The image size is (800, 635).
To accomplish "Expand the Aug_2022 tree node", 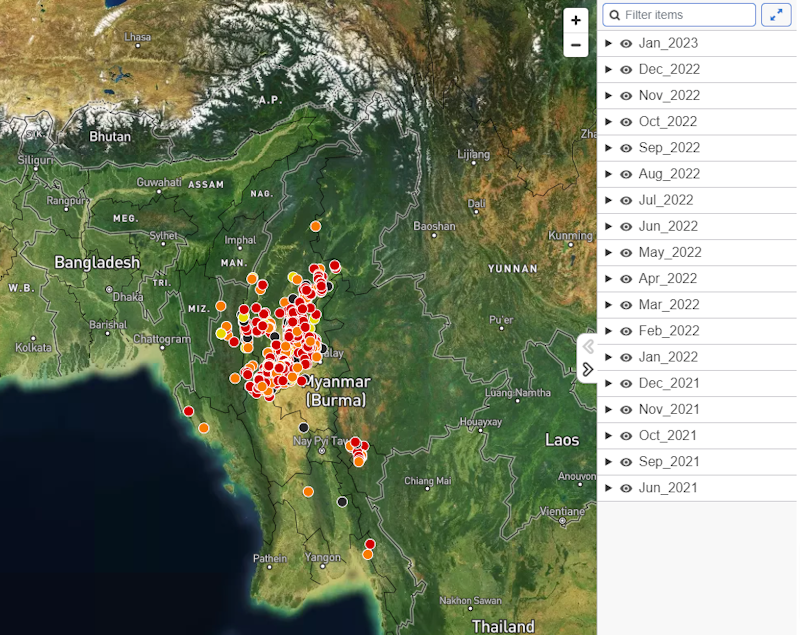I will click(608, 174).
